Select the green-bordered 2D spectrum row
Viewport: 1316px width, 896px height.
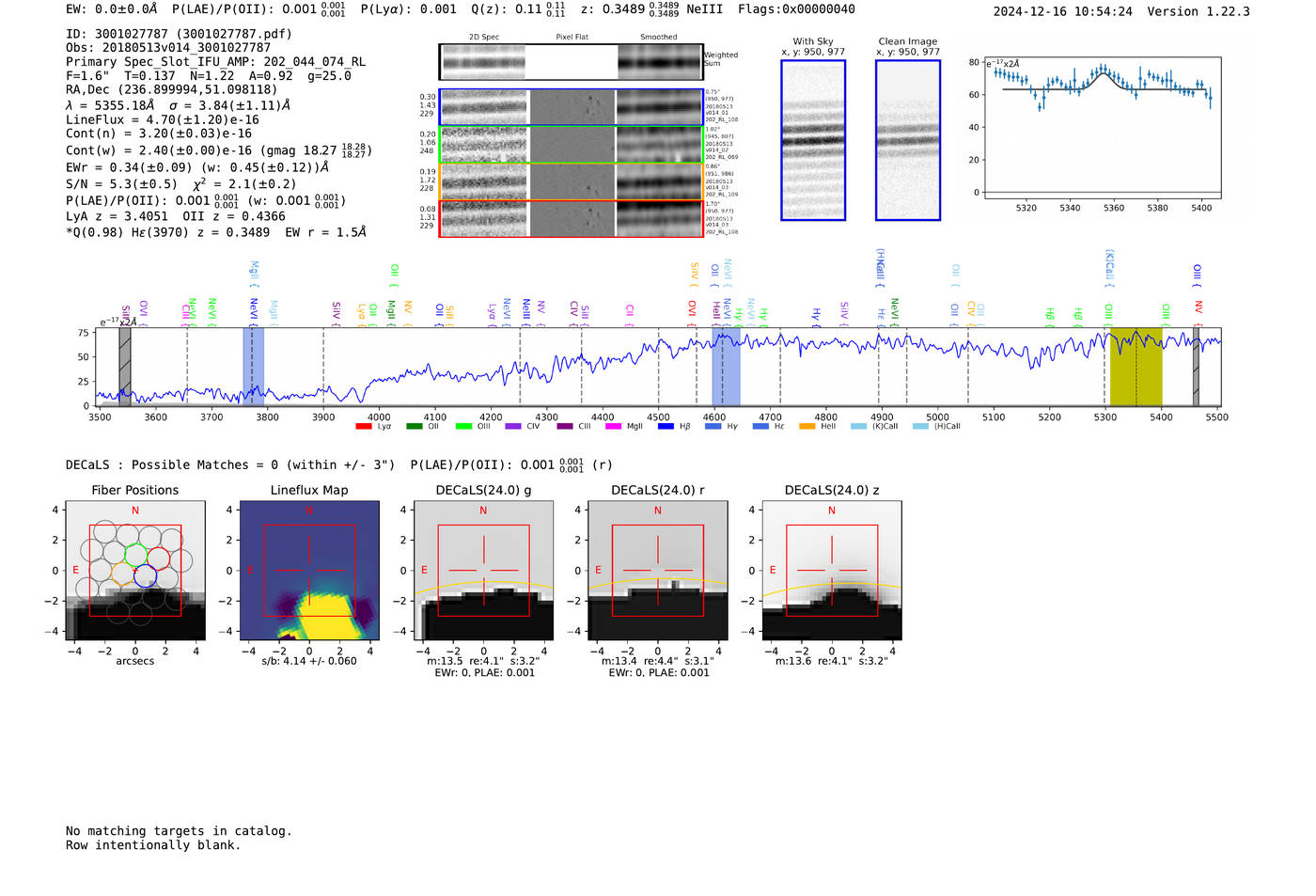tap(571, 144)
